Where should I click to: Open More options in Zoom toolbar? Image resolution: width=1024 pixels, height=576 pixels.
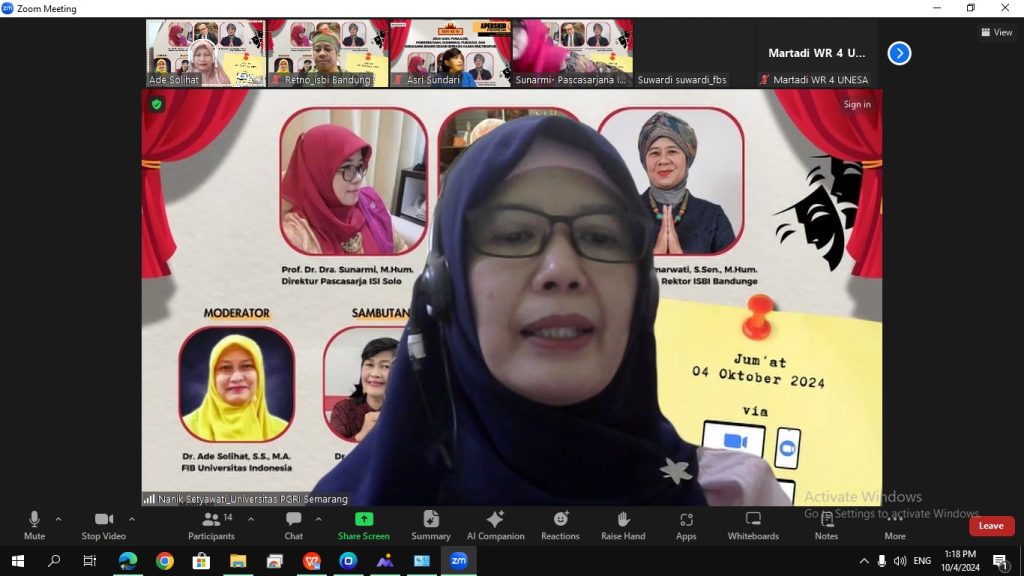(895, 526)
